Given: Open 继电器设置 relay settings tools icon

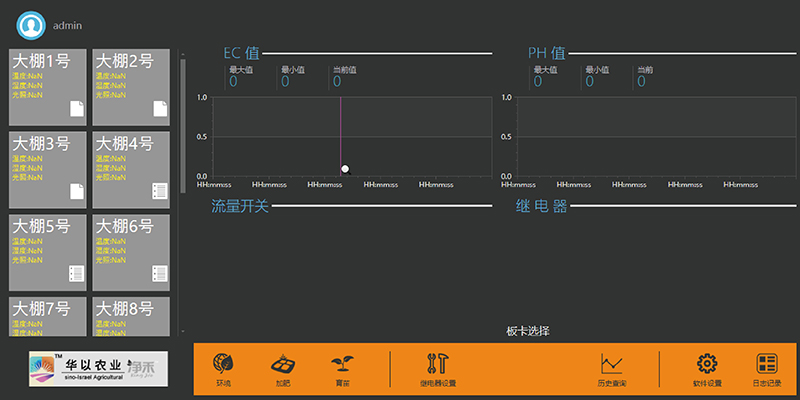Looking at the screenshot, I should 437,364.
